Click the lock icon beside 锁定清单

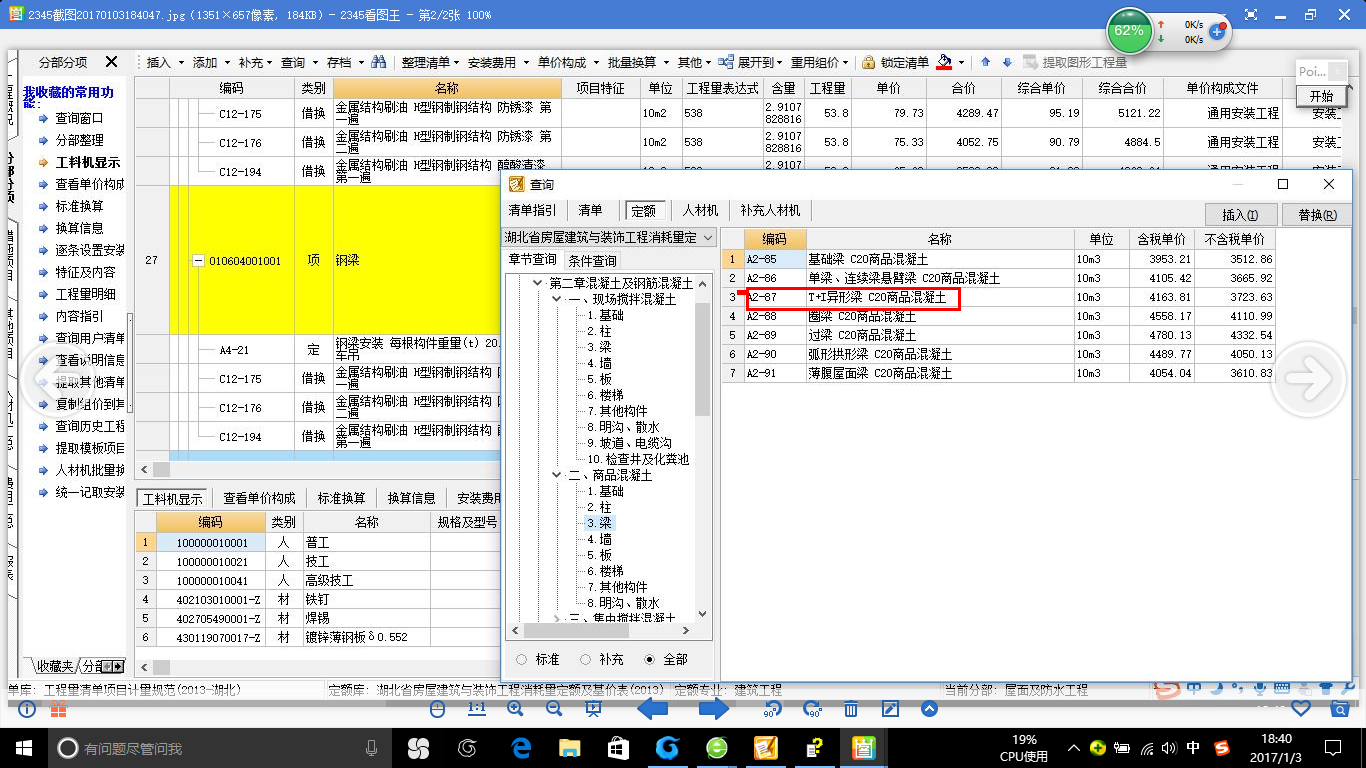tap(868, 62)
